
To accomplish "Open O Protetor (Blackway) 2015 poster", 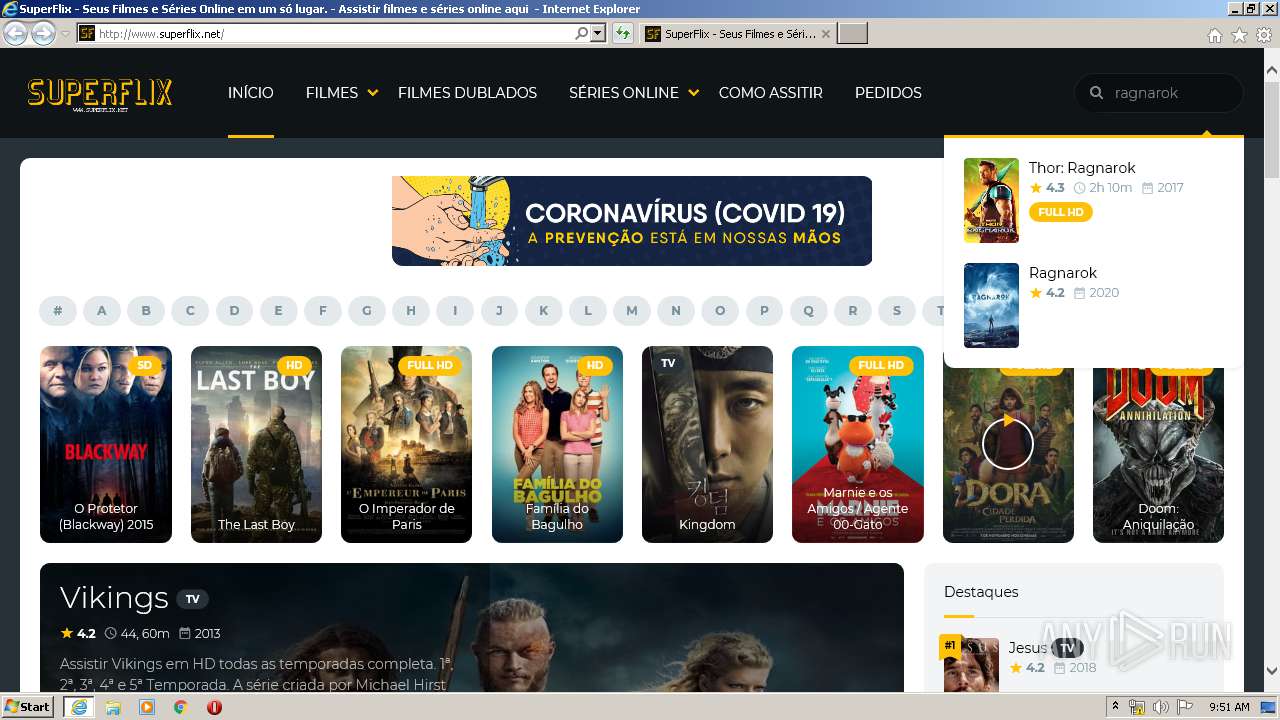I will pyautogui.click(x=106, y=444).
